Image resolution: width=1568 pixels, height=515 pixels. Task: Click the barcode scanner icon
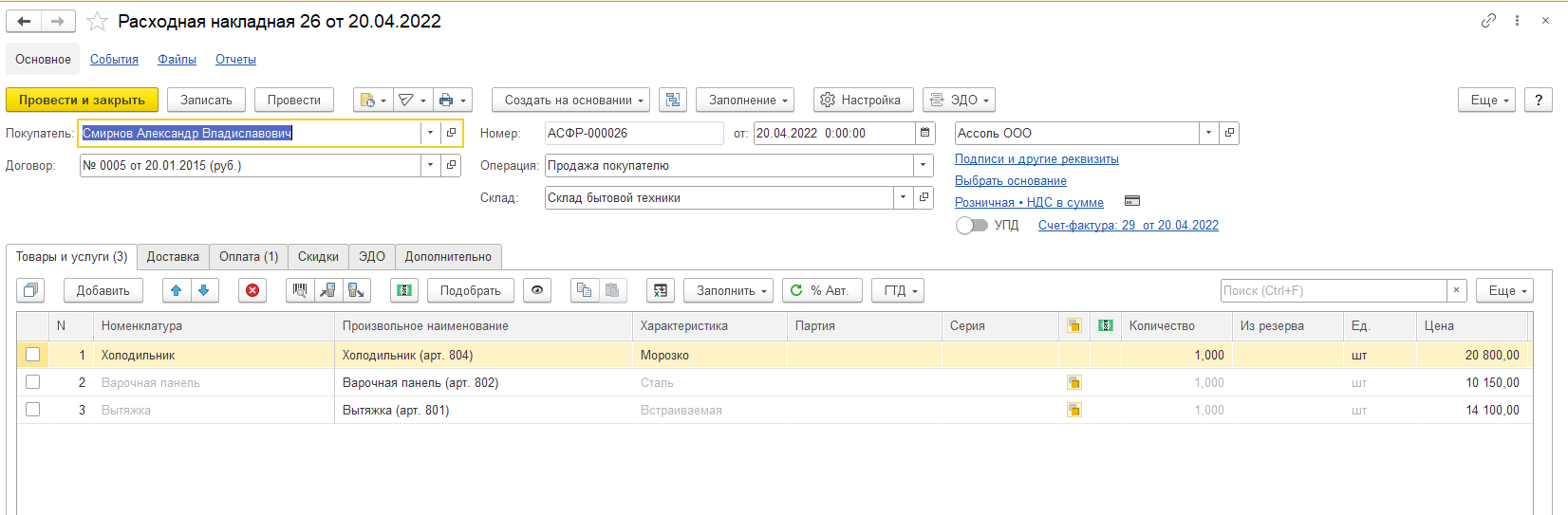(x=300, y=290)
